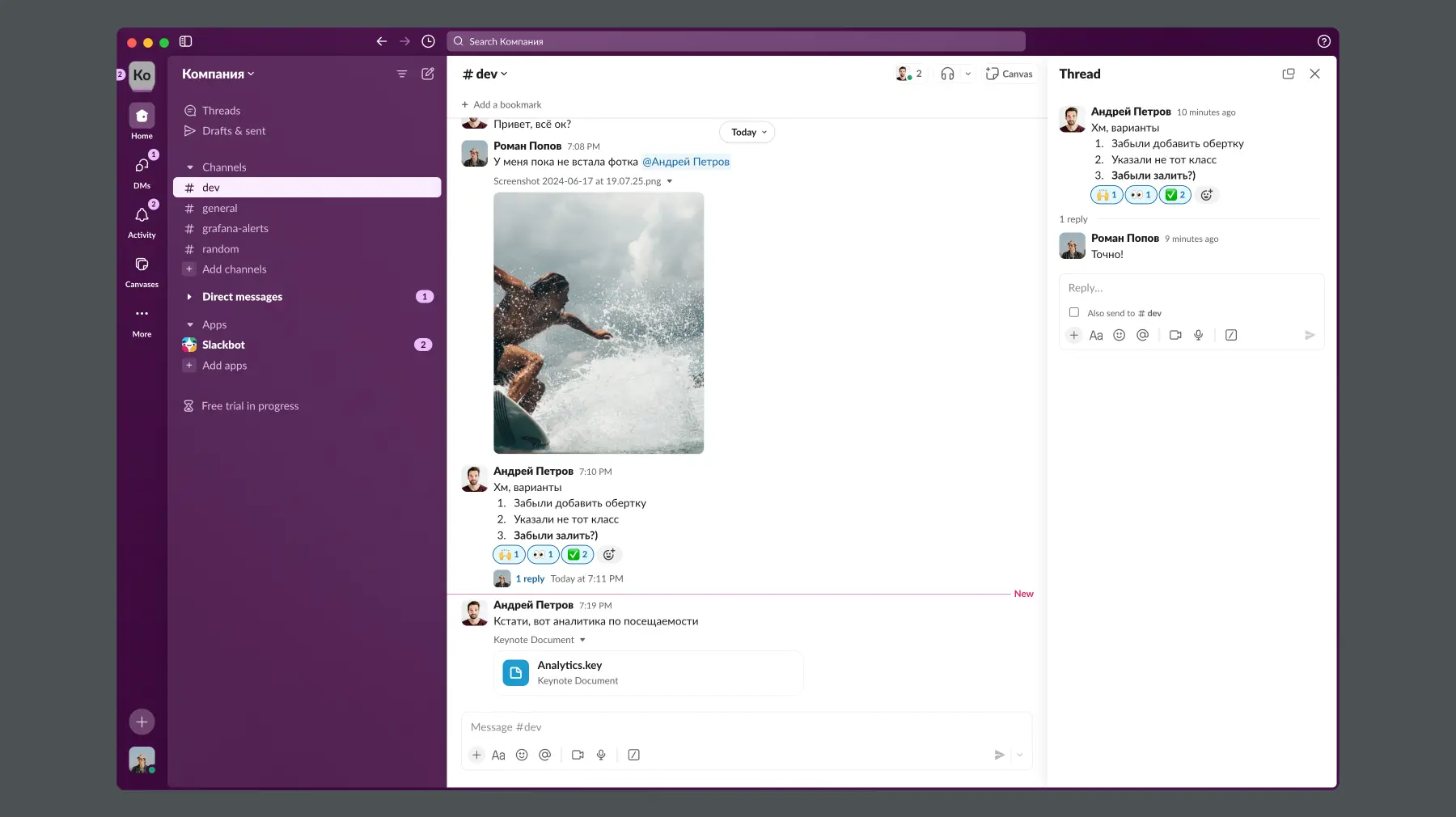Open Activity in the left sidebar
This screenshot has width=1456, height=817.
click(142, 221)
